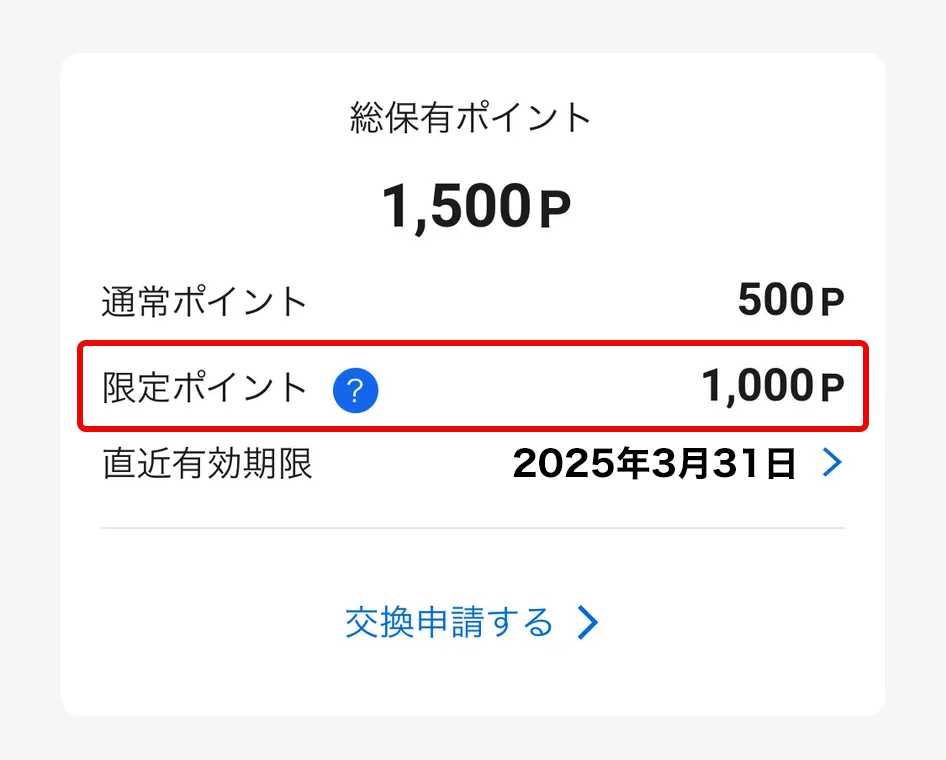
Task: Click the right-arrow icon on the exchange link
Action: 589,622
